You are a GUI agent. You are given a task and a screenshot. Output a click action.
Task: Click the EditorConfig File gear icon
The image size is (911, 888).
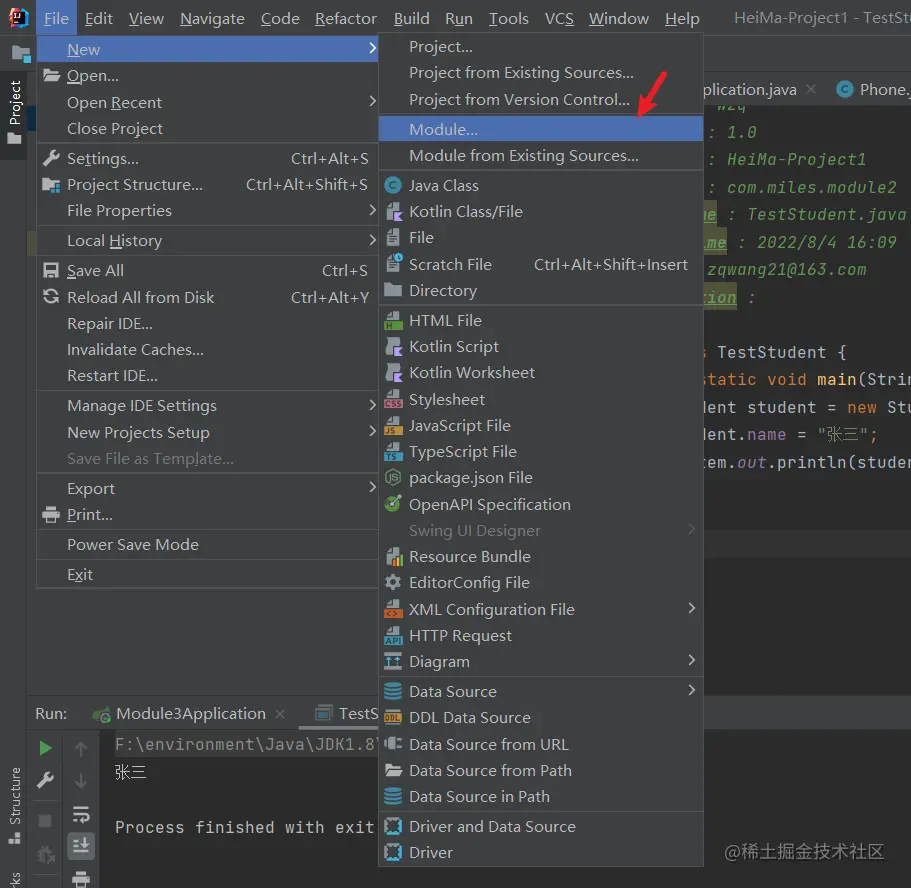[x=393, y=582]
